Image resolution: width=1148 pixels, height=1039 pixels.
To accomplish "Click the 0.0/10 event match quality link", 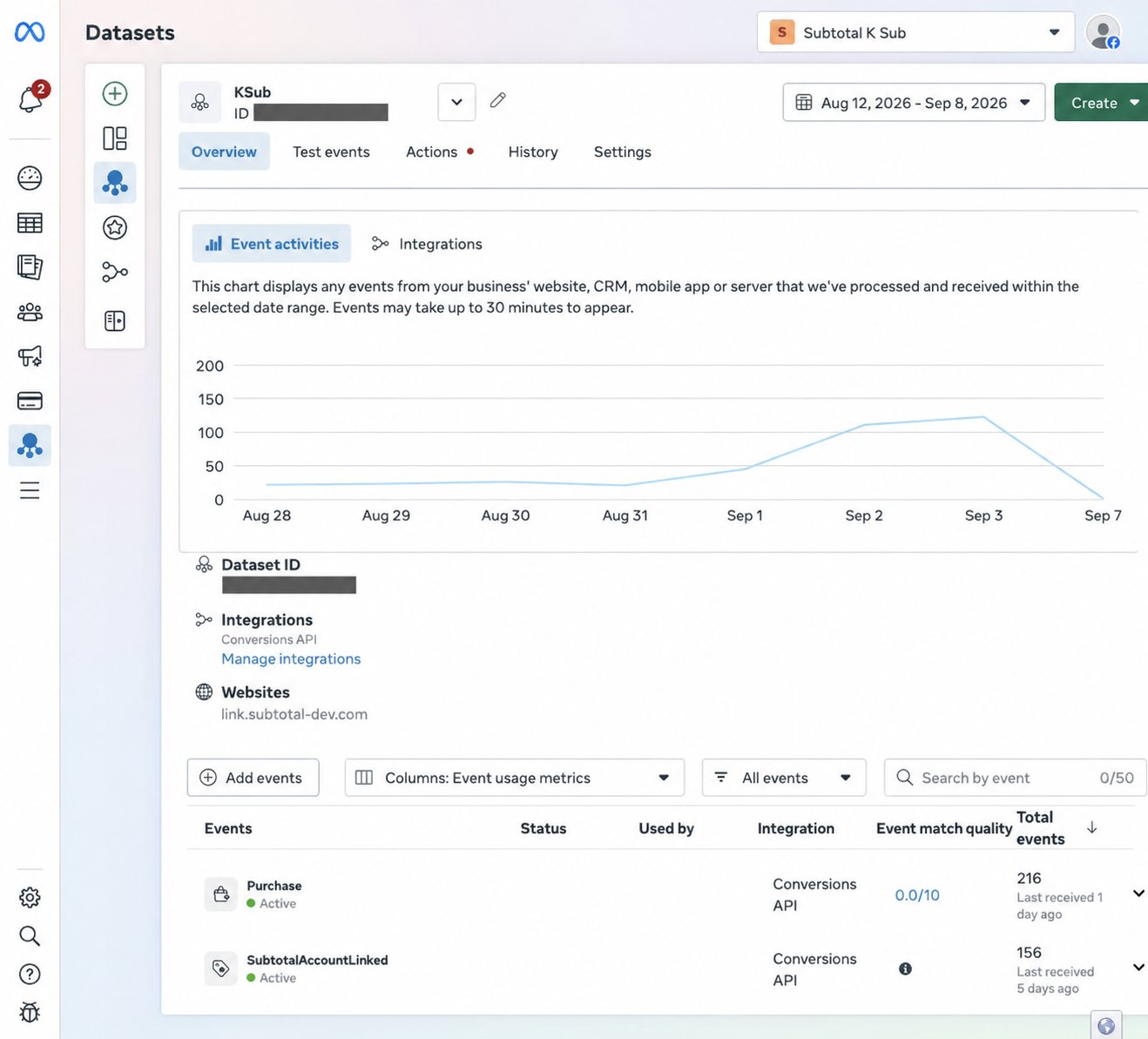I will [x=917, y=895].
